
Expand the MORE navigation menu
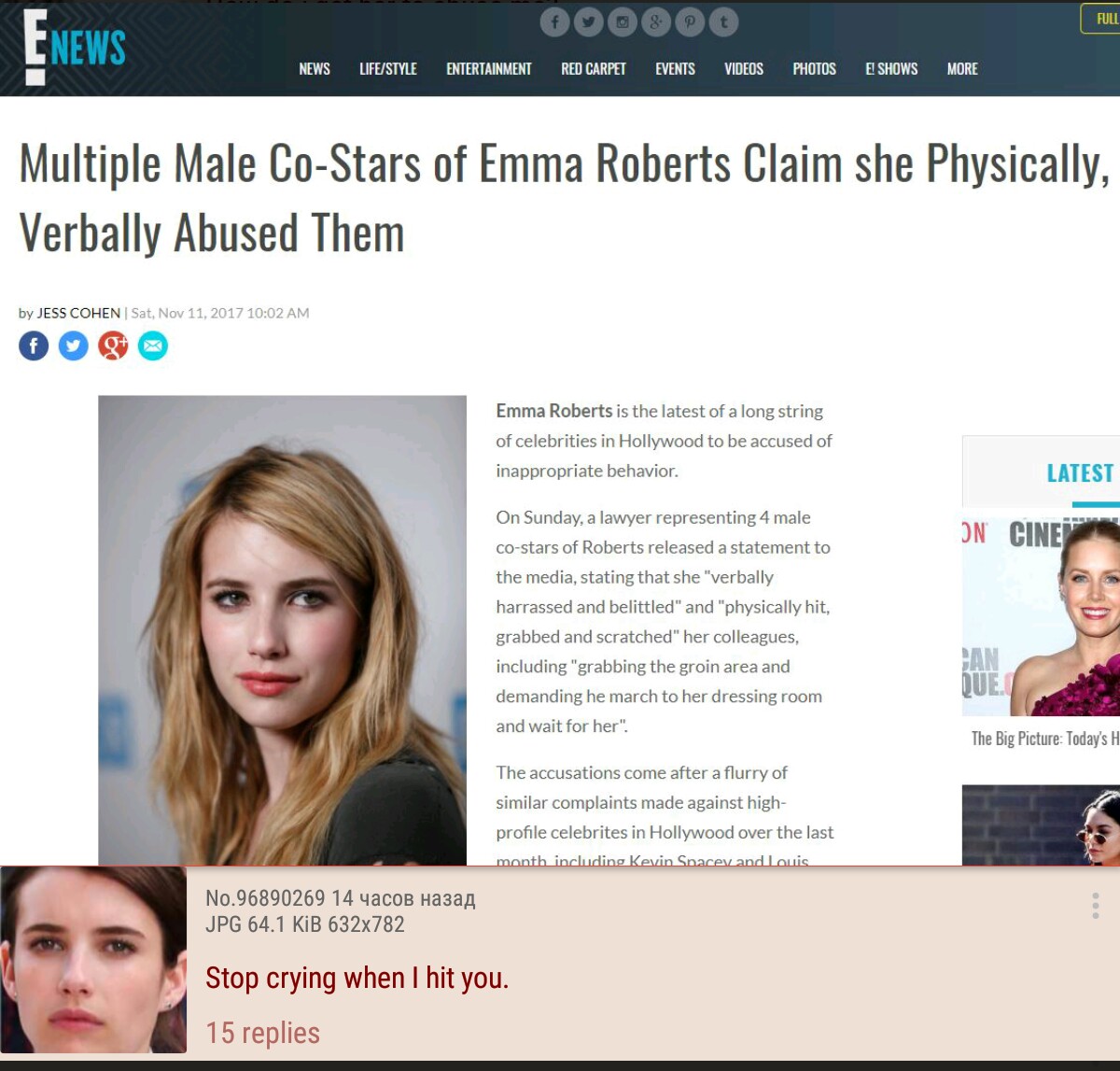962,69
